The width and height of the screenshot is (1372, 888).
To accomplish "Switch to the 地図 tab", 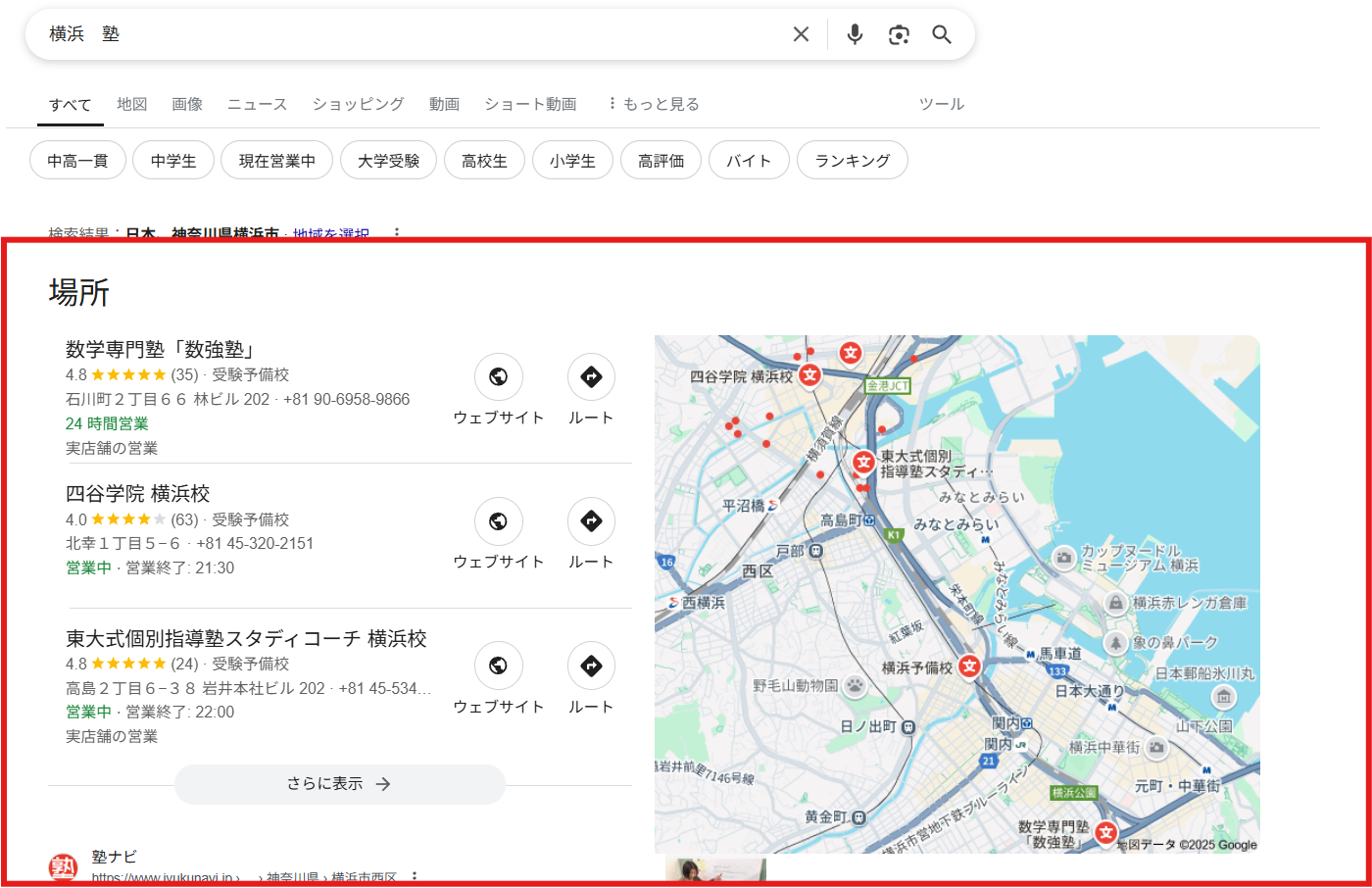I will (132, 103).
